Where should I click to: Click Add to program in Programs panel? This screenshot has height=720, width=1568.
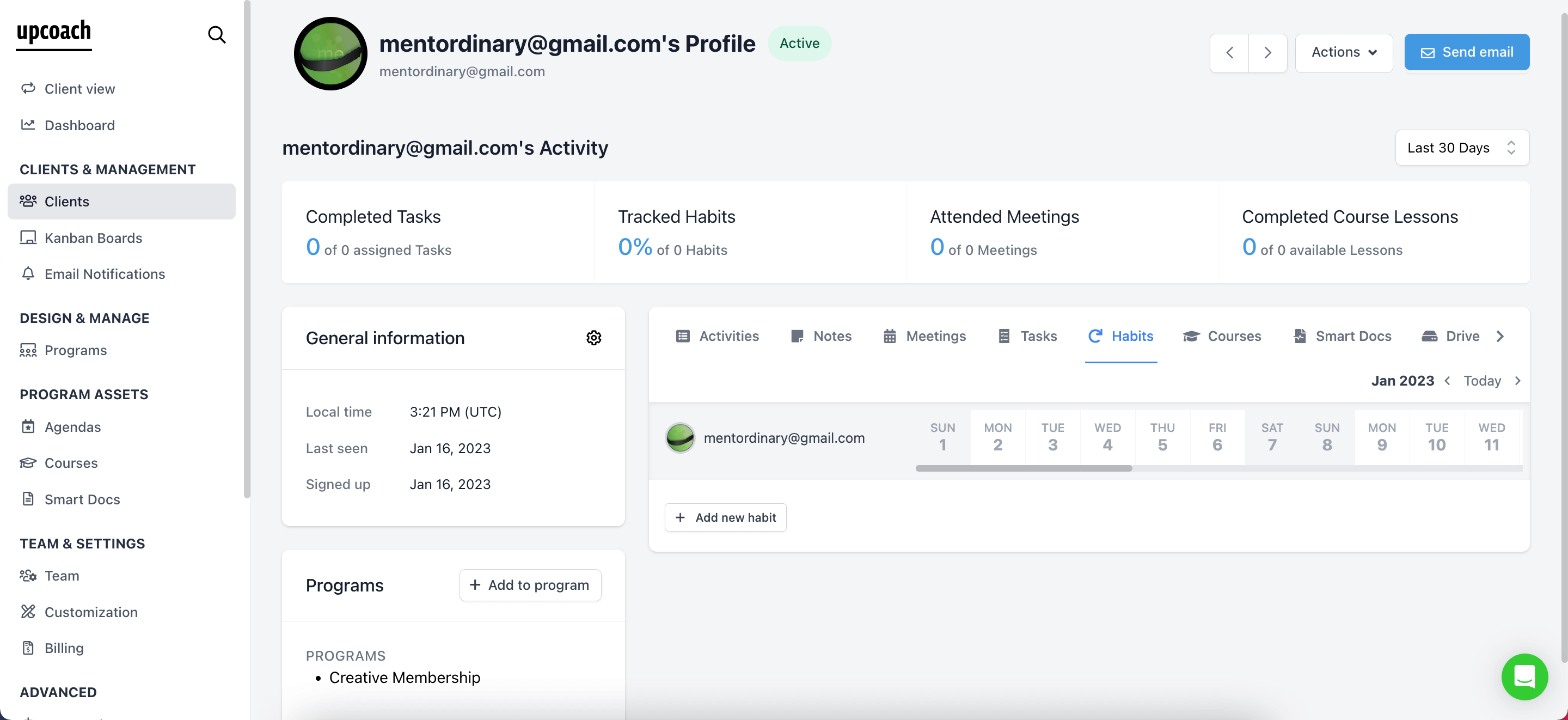coord(530,585)
